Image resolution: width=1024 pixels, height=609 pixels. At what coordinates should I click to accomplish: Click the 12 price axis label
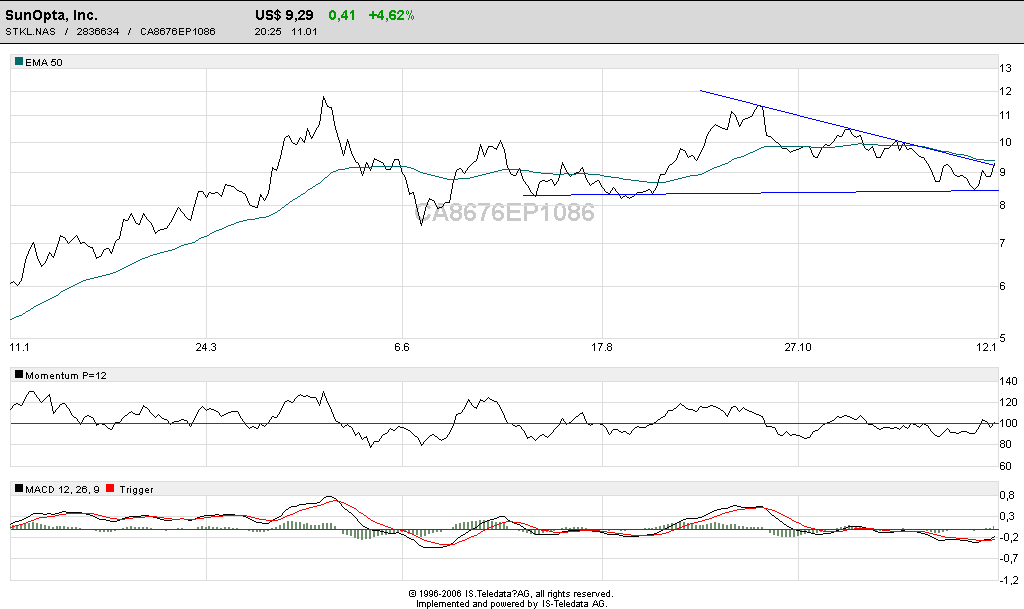1005,91
